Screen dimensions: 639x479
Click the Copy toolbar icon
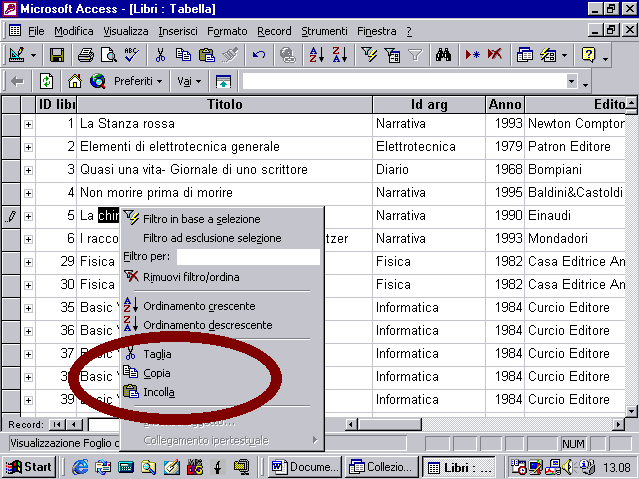(x=183, y=55)
